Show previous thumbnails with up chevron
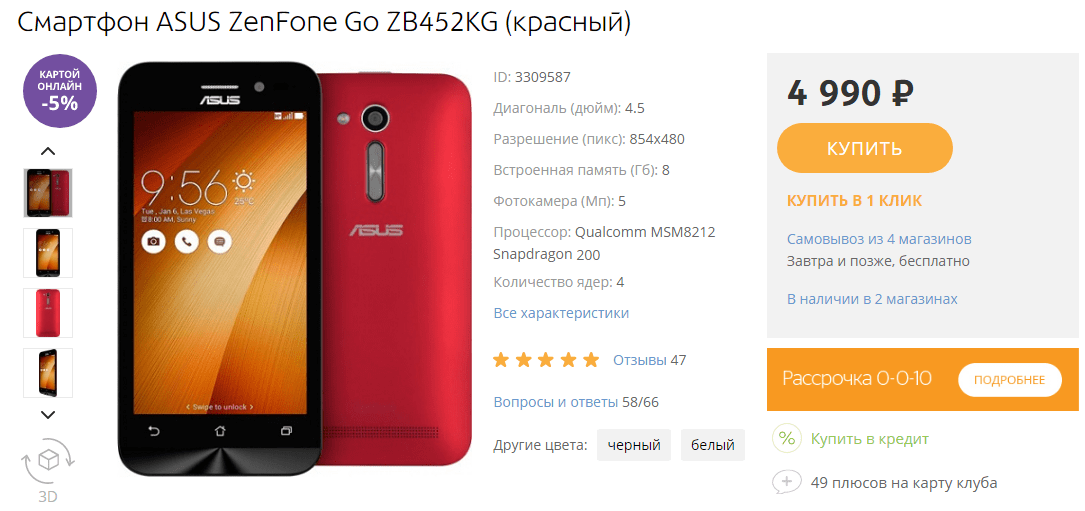Image resolution: width=1085 pixels, height=511 pixels. tap(48, 151)
